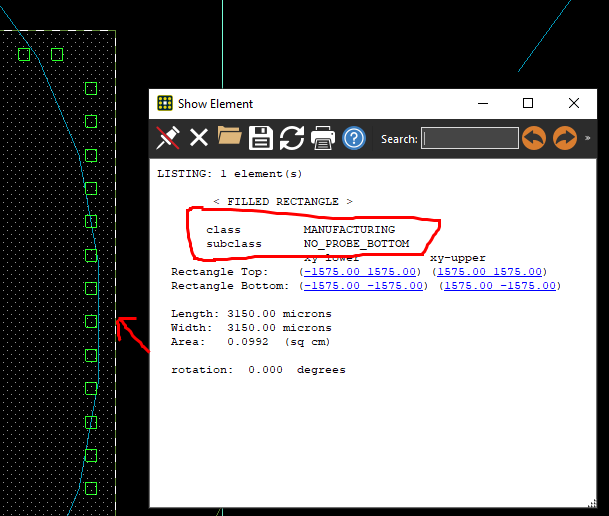Click the pin (sticky) icon in Show Element toolbar
This screenshot has width=609, height=516.
[167, 138]
